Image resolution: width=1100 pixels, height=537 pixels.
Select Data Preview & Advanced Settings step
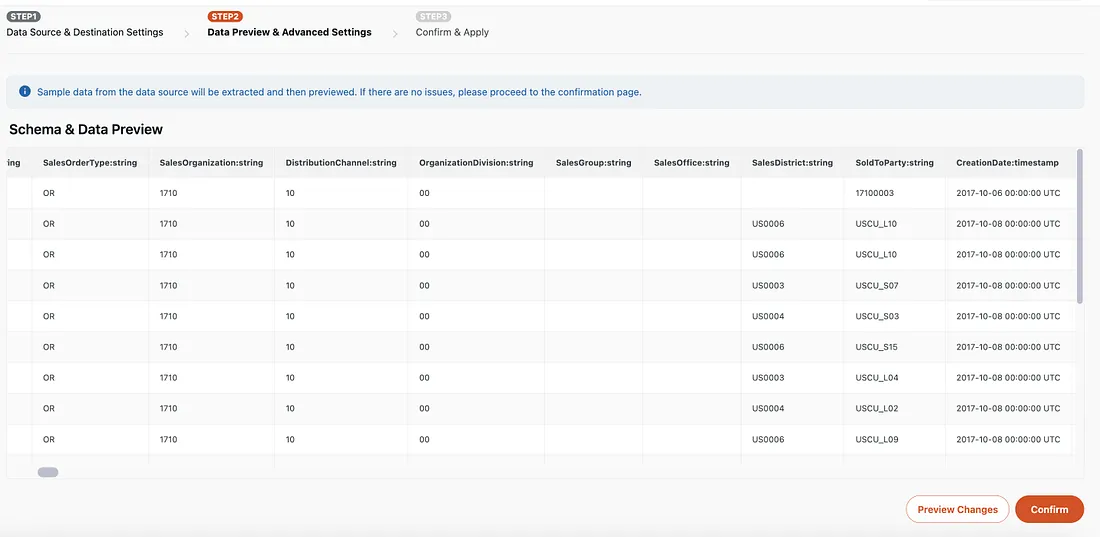coord(289,32)
